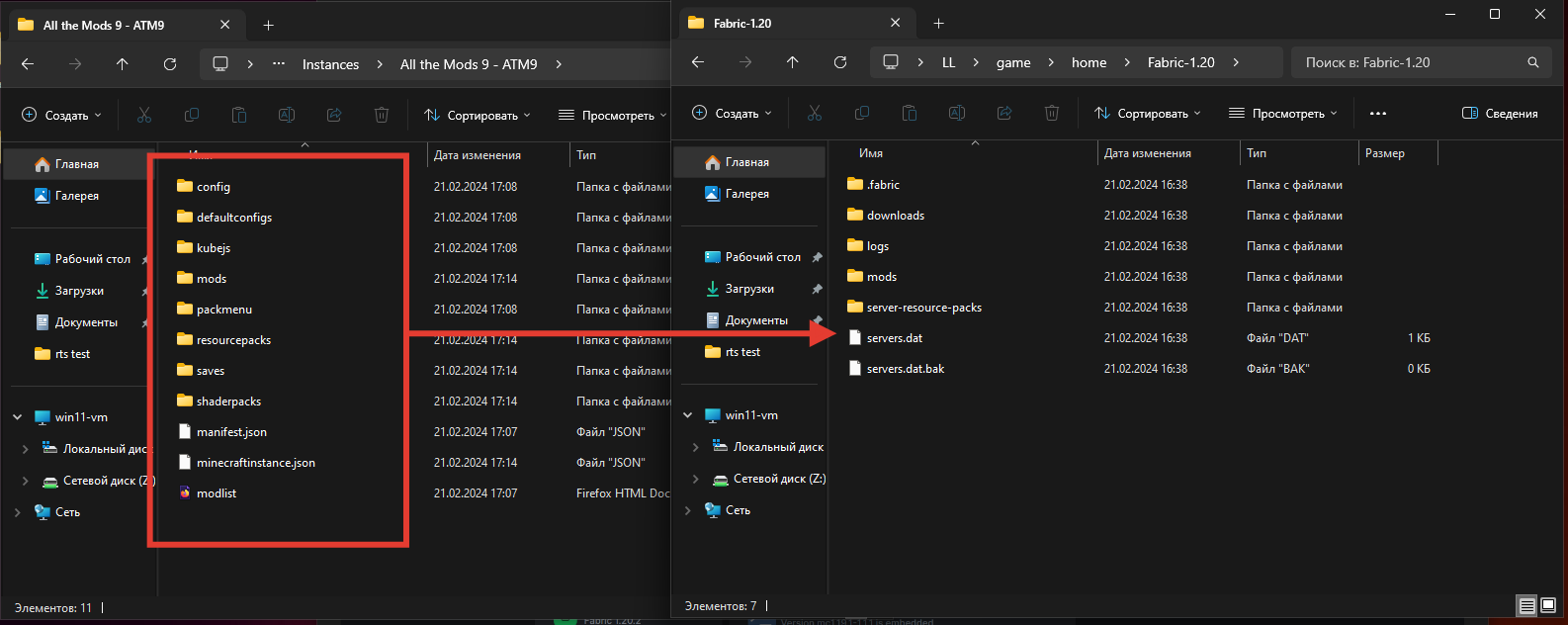Open Загрузки in Fabric-1.20 sidebar
This screenshot has width=1568, height=625.
(x=750, y=289)
